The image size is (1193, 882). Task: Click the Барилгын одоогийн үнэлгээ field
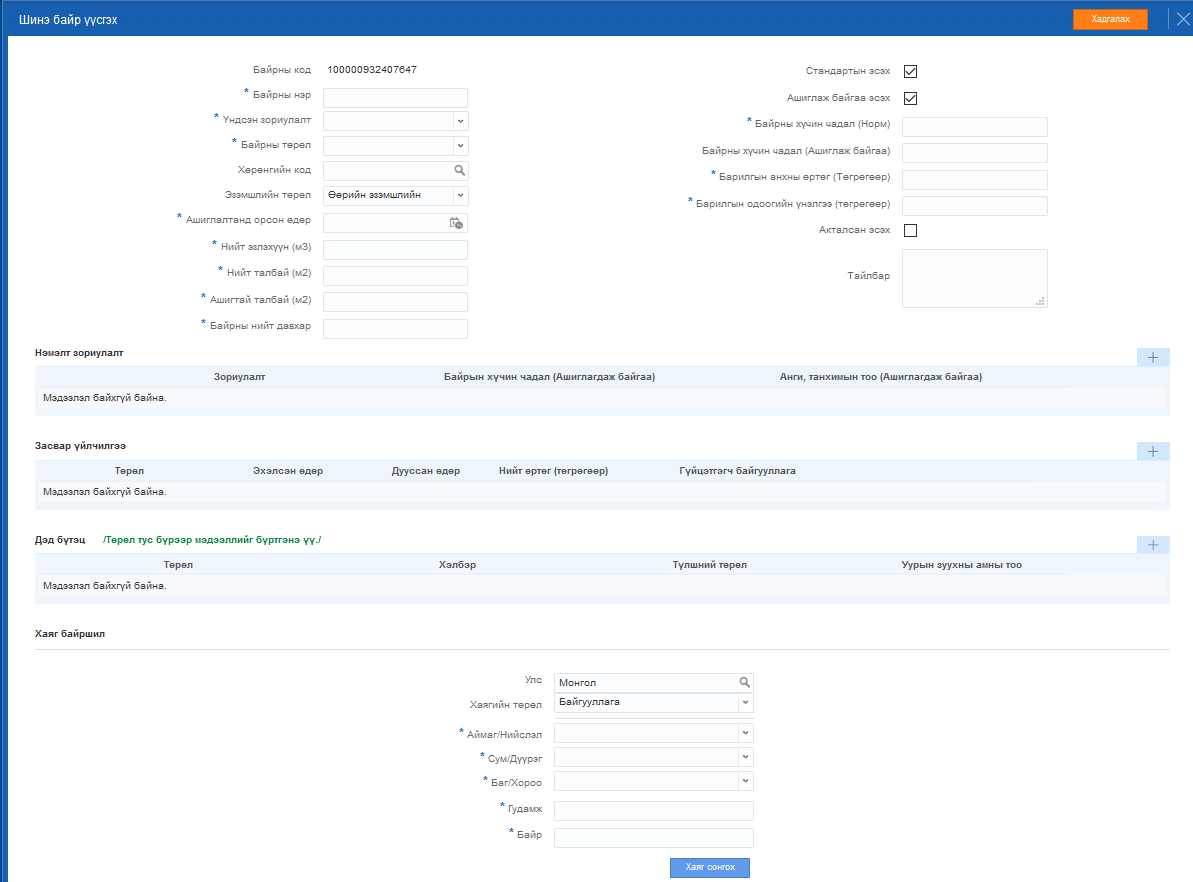point(975,205)
